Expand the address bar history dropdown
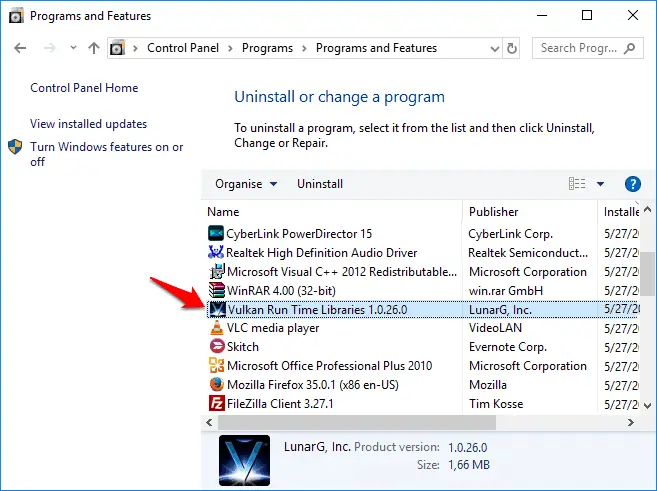Image resolution: width=657 pixels, height=491 pixels. pyautogui.click(x=495, y=49)
